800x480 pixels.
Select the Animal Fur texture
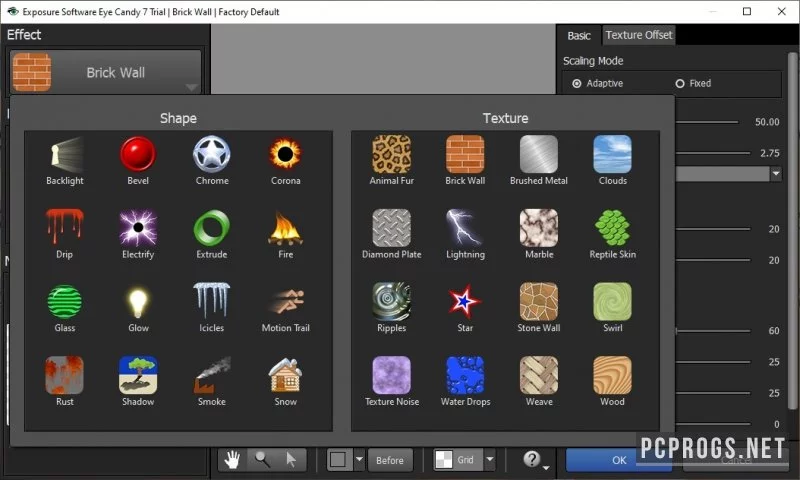392,155
